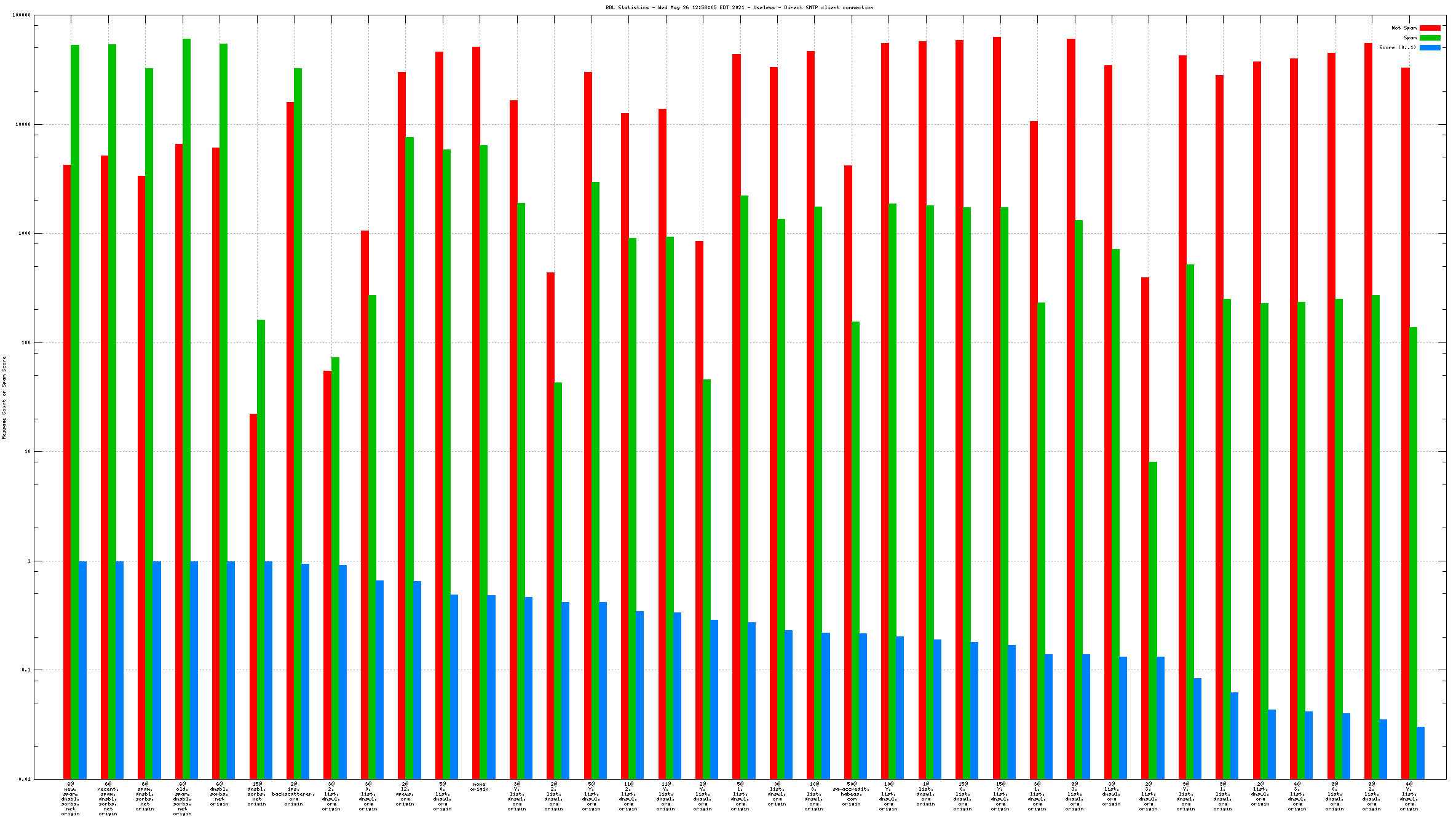Click the sa-accredit.habeas.com x-axis label

(x=852, y=794)
